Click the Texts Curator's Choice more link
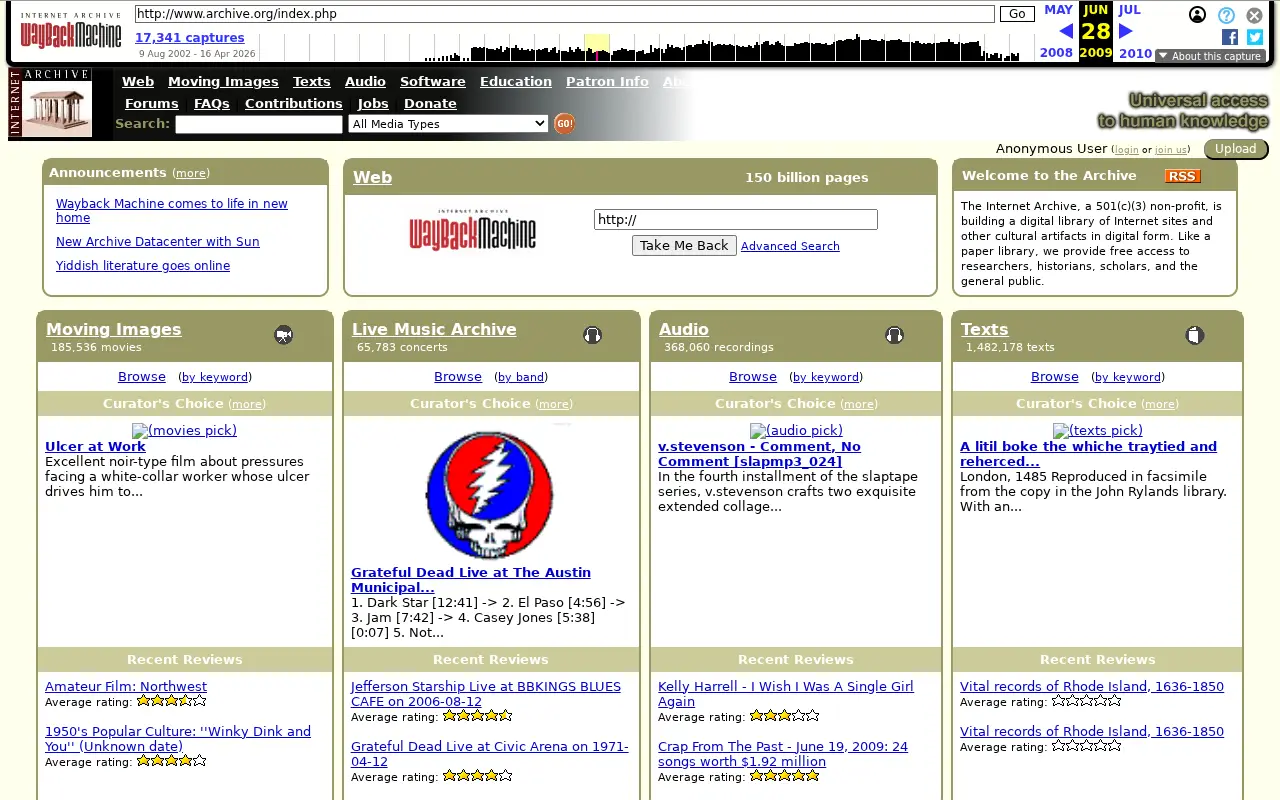The image size is (1280, 800). 1160,405
